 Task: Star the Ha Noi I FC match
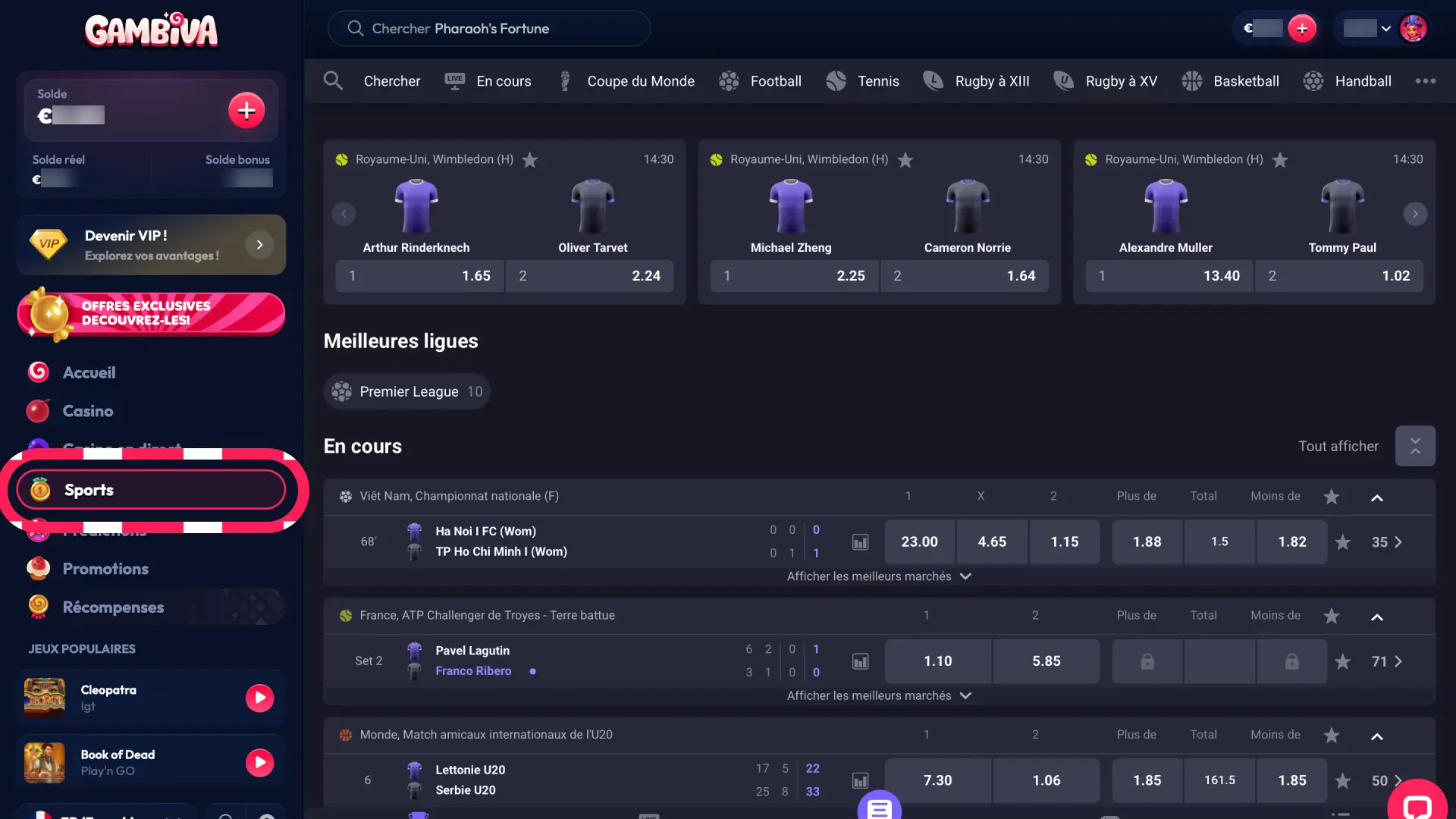click(x=1342, y=542)
